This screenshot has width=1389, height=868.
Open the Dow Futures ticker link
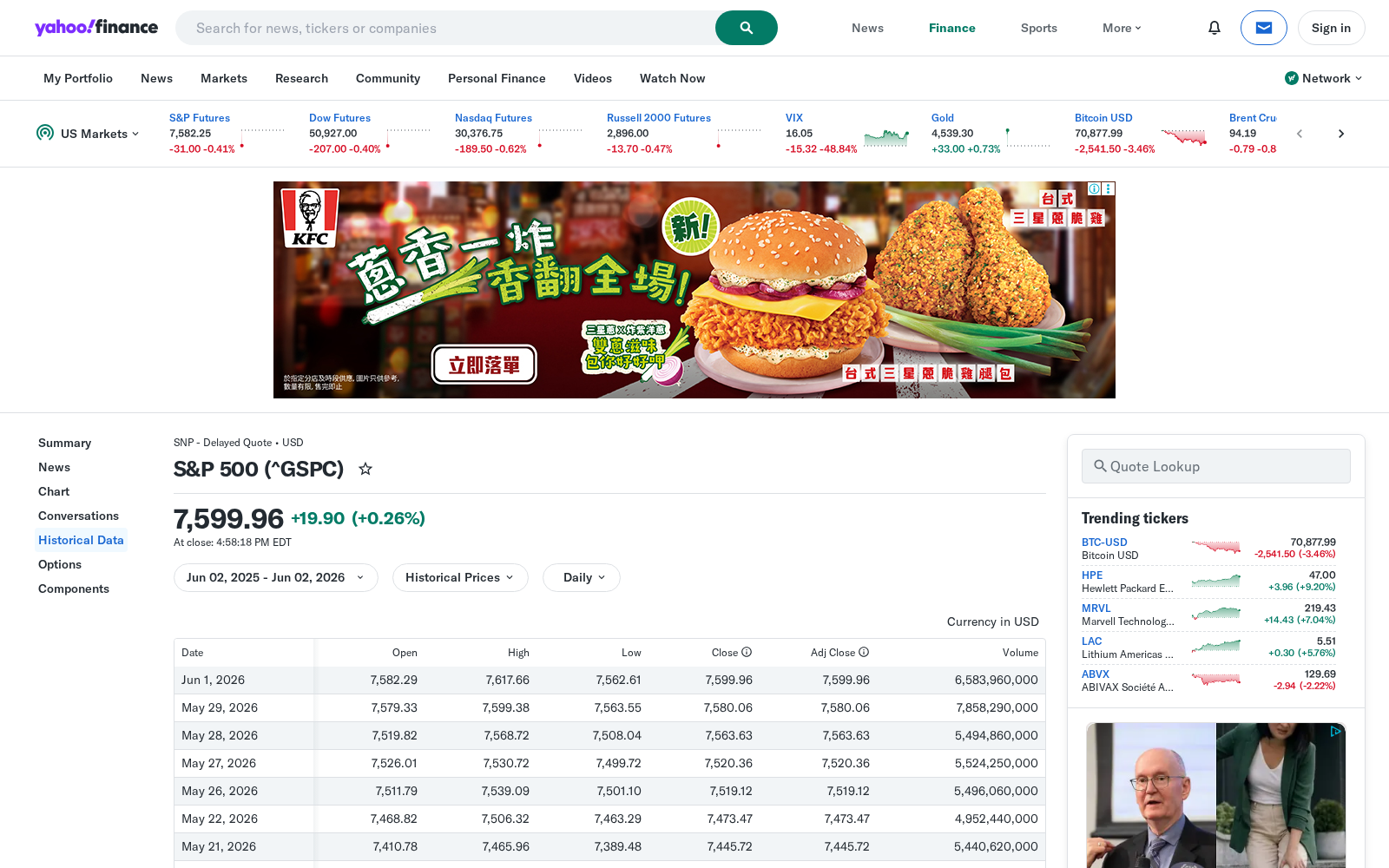(x=339, y=118)
